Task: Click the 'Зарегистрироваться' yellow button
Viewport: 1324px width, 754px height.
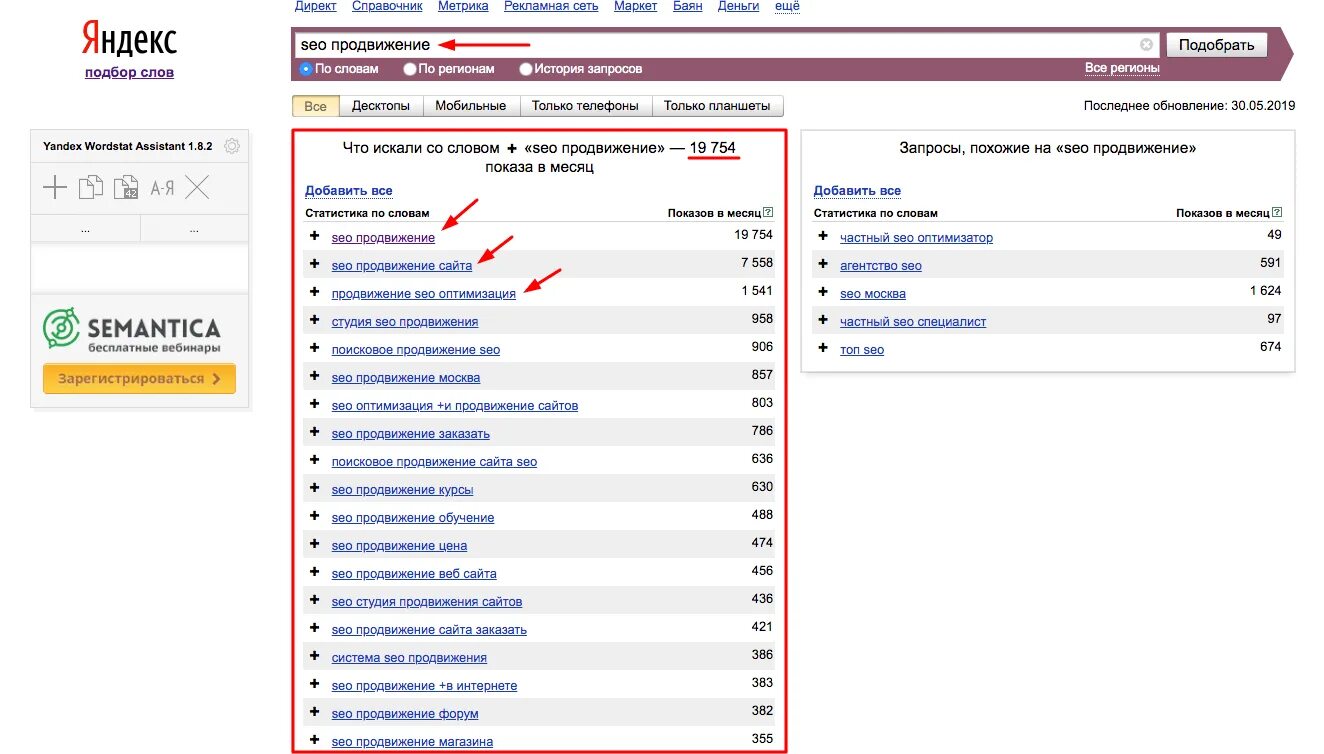Action: (139, 379)
